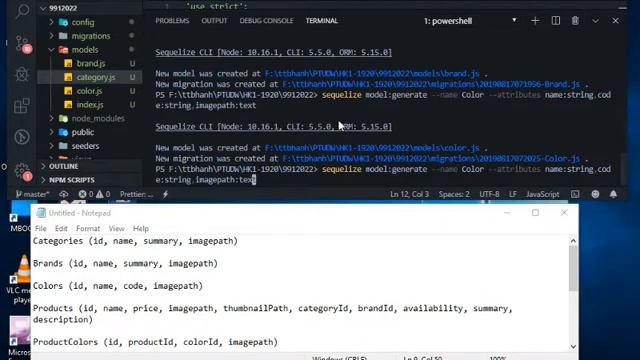
Task: Switch to the DEBUG CONSOLE tab
Action: tap(267, 21)
